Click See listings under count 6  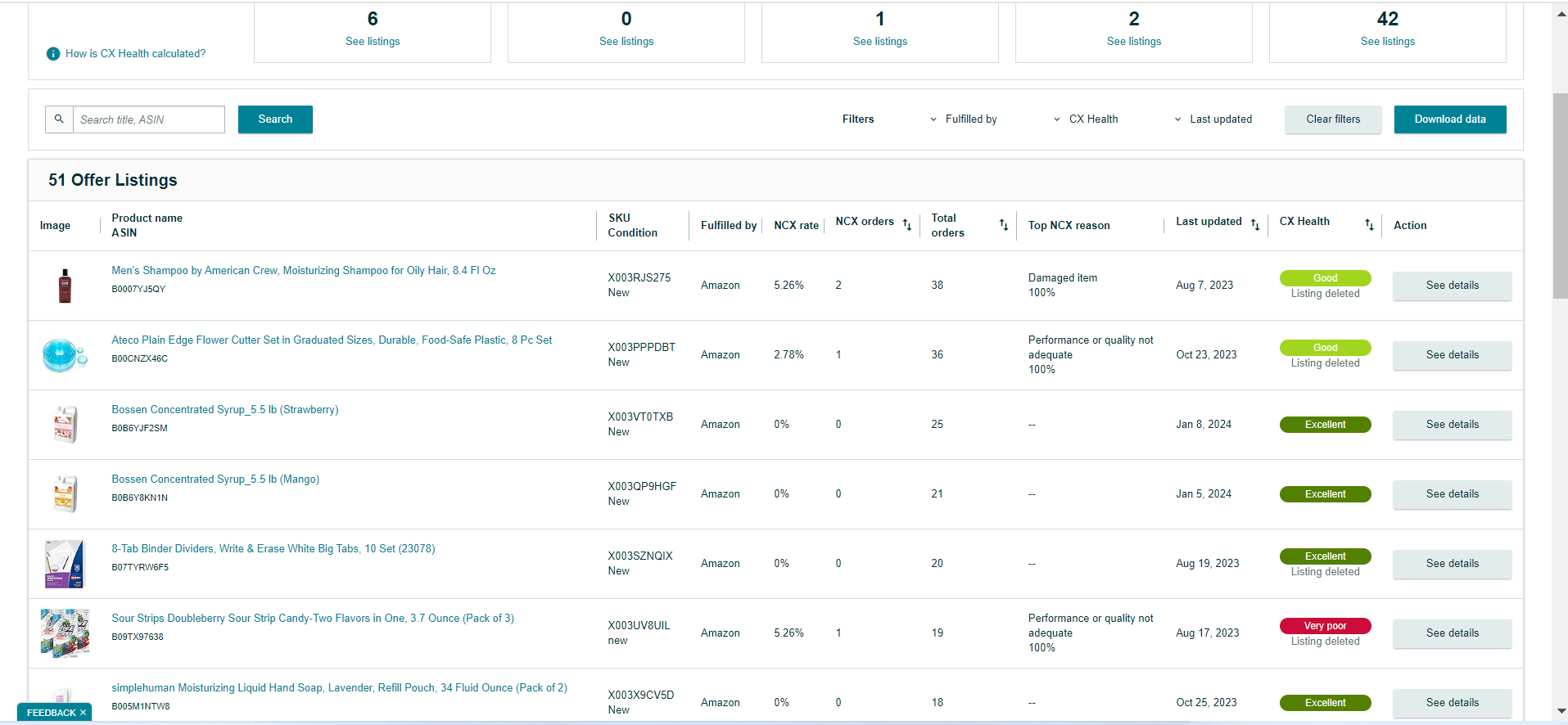(x=373, y=42)
